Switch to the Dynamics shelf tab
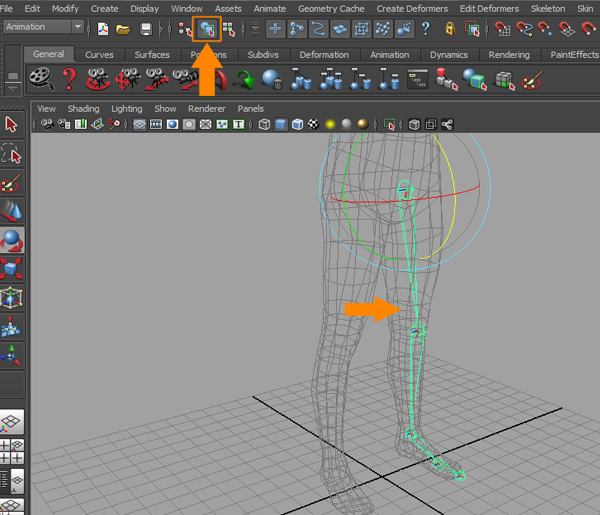The image size is (600, 515). pos(448,55)
